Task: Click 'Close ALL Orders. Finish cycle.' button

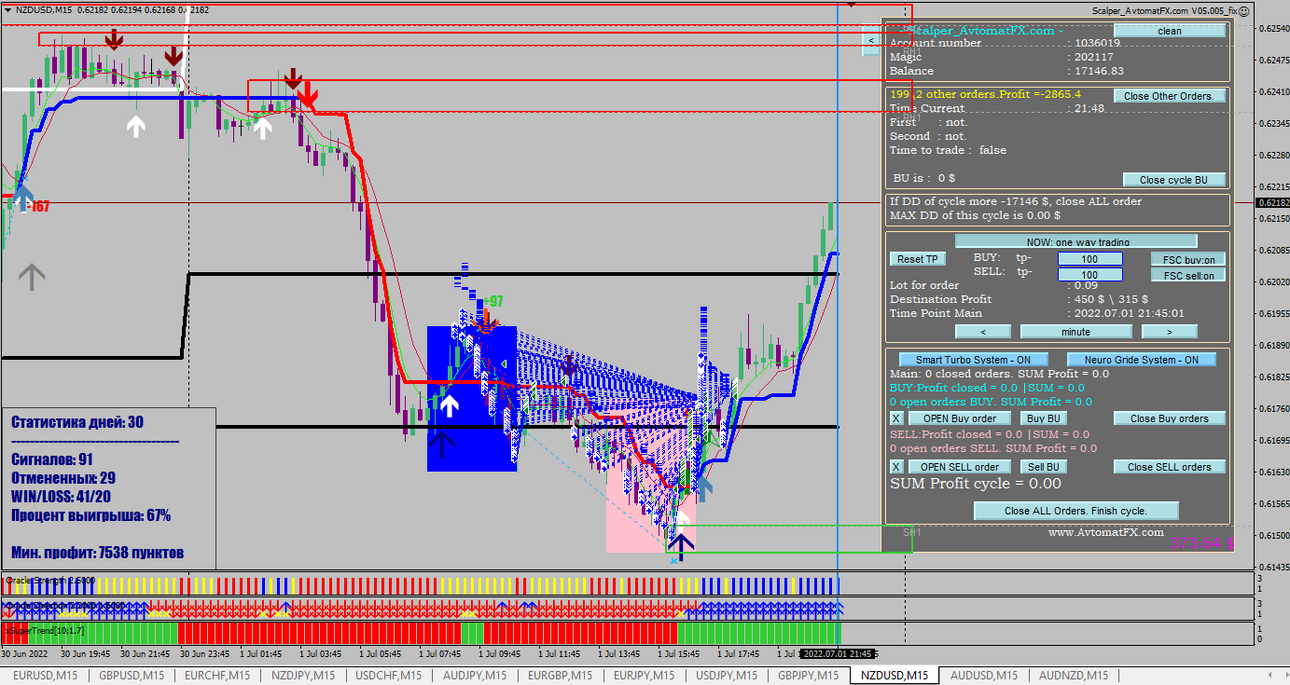Action: [x=1076, y=510]
